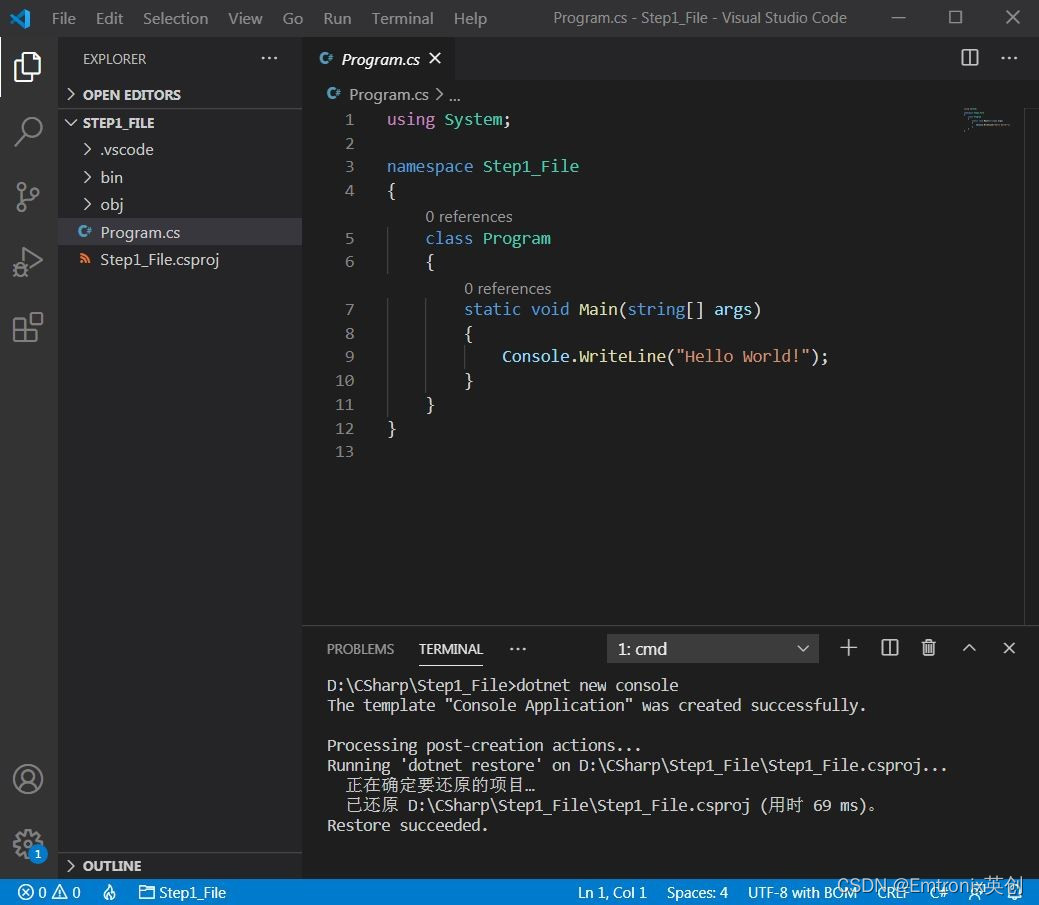Select the Program.cs editor tab
The width and height of the screenshot is (1039, 905).
tap(379, 59)
